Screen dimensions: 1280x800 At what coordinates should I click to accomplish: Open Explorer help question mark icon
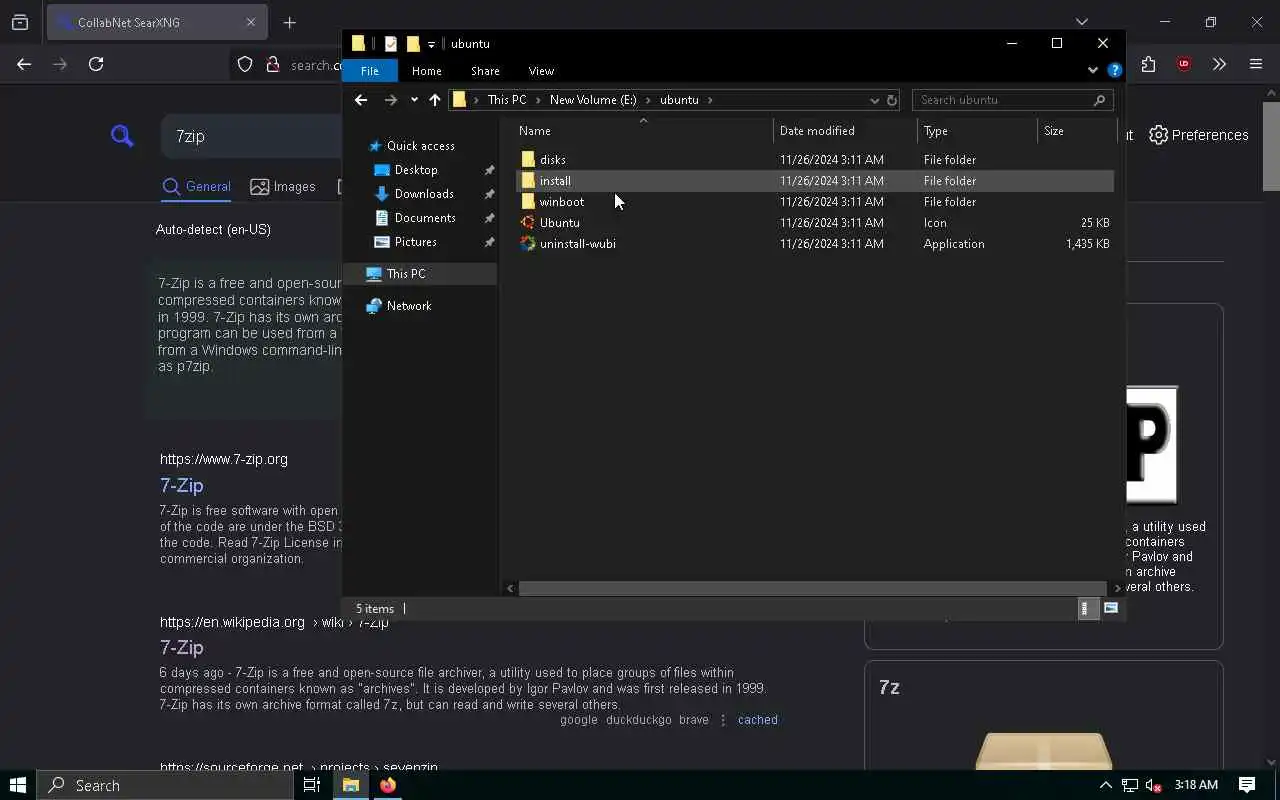tap(1114, 70)
